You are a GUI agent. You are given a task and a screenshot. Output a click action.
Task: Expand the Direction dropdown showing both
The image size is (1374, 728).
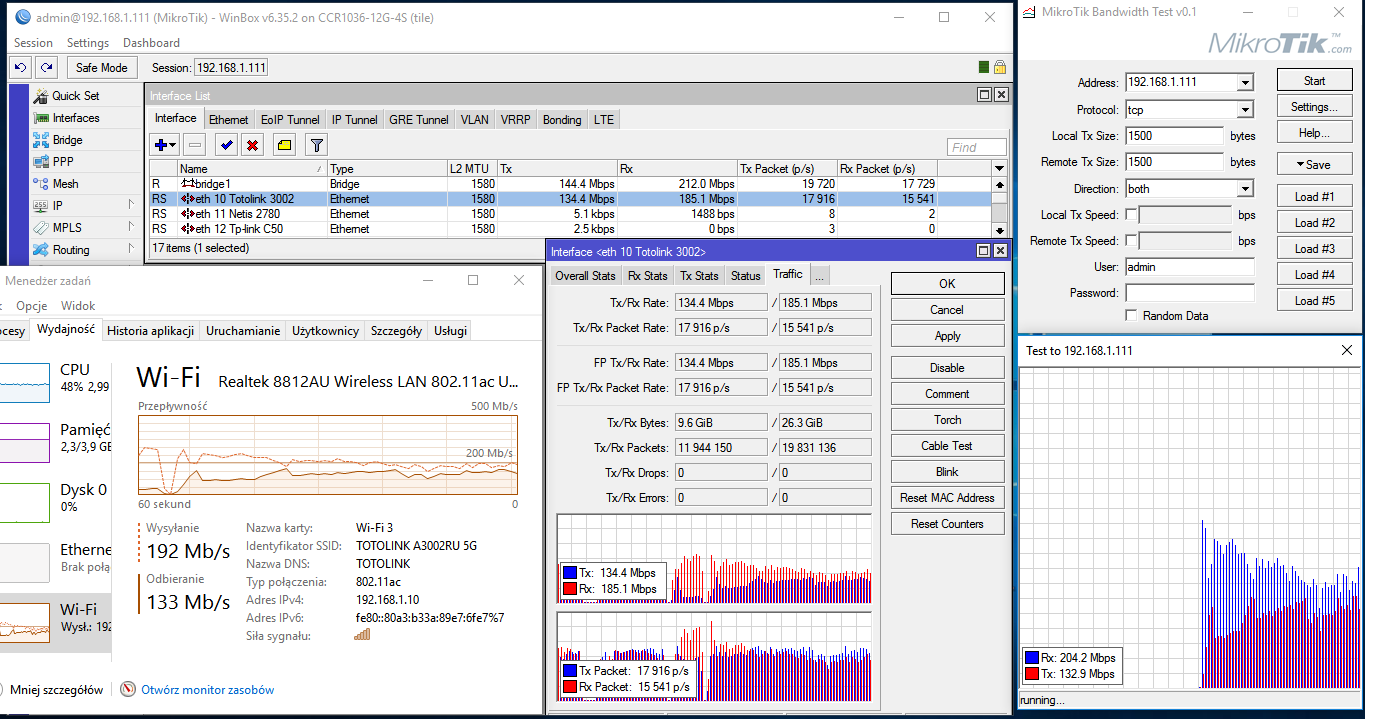[1245, 189]
